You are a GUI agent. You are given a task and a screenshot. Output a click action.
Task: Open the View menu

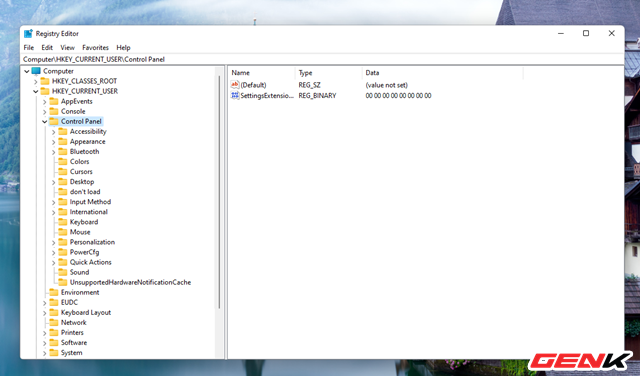pos(67,47)
